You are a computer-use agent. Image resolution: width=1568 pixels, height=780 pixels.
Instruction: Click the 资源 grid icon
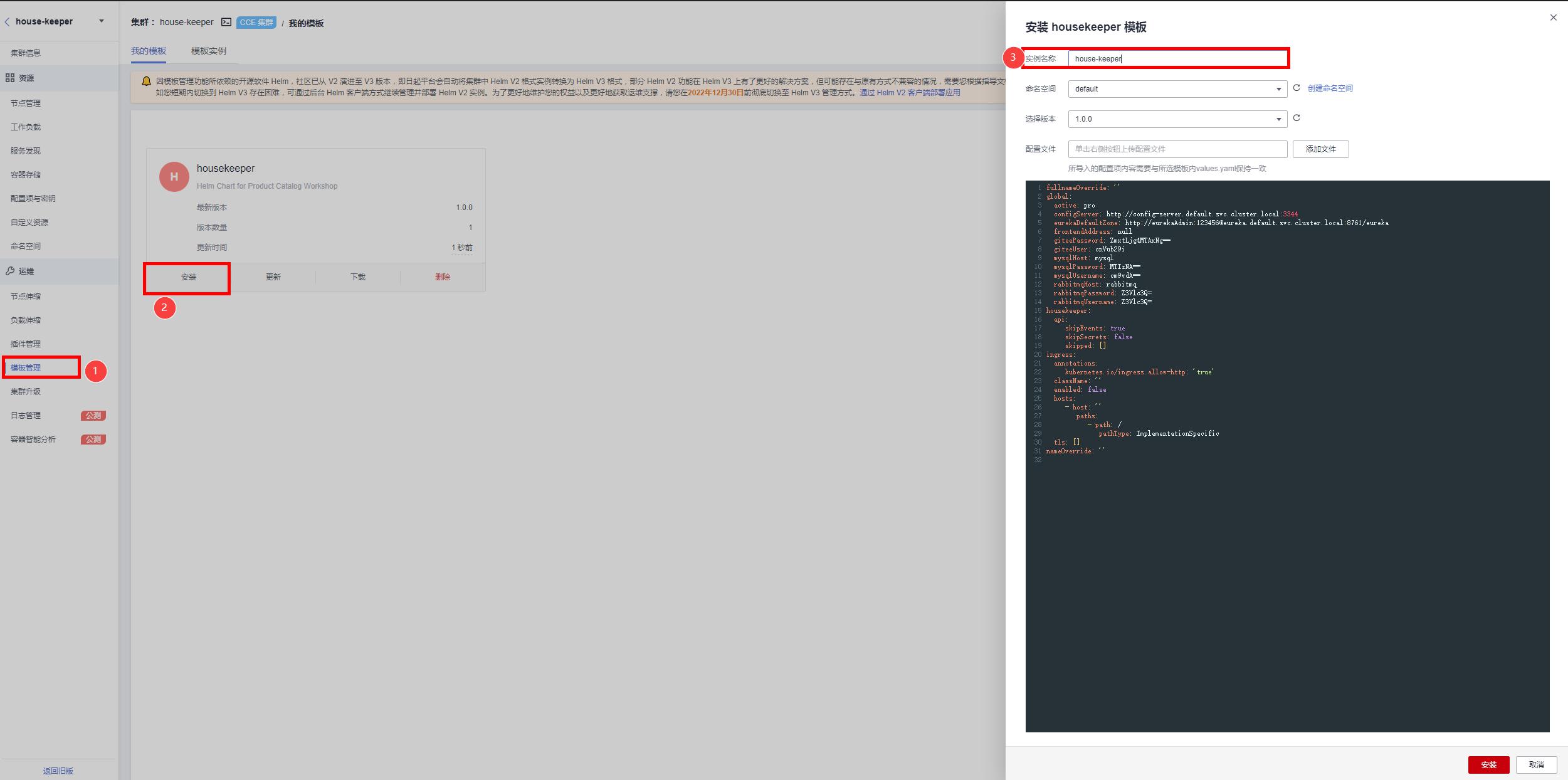coord(10,78)
